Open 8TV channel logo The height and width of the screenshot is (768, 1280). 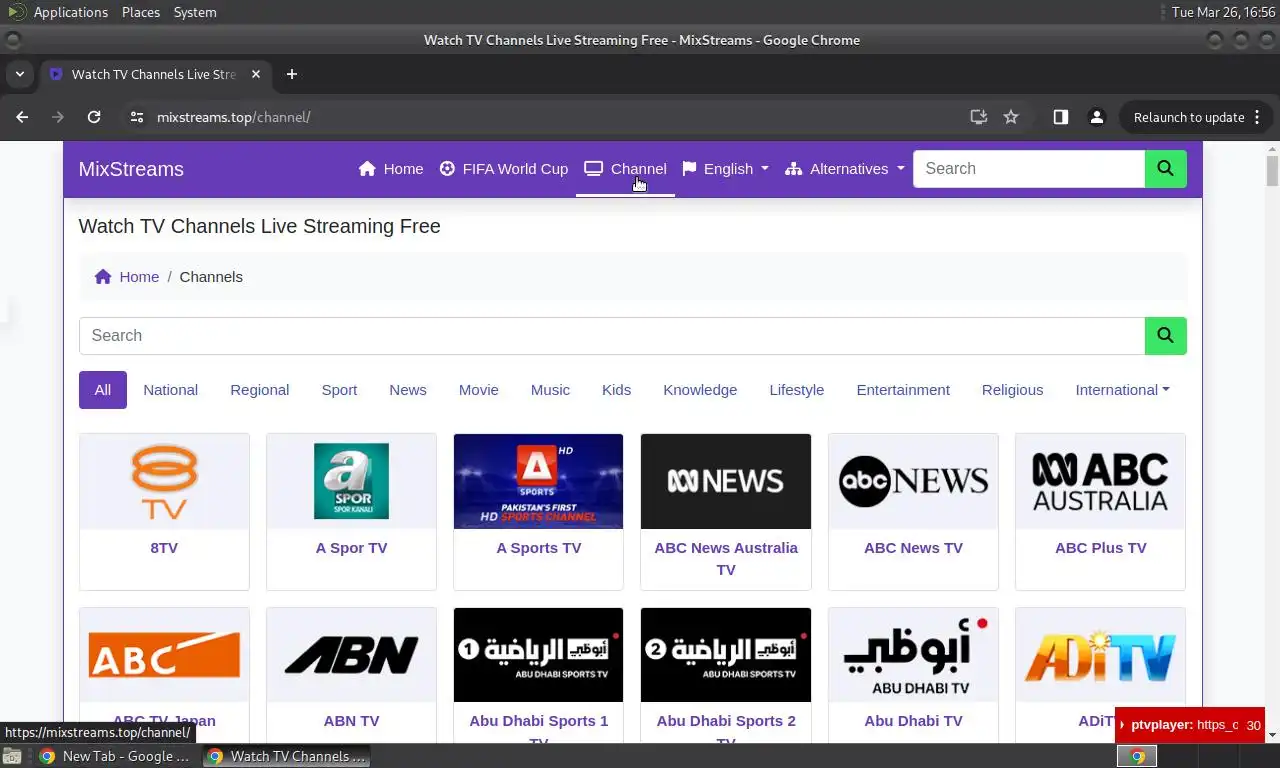pos(164,481)
